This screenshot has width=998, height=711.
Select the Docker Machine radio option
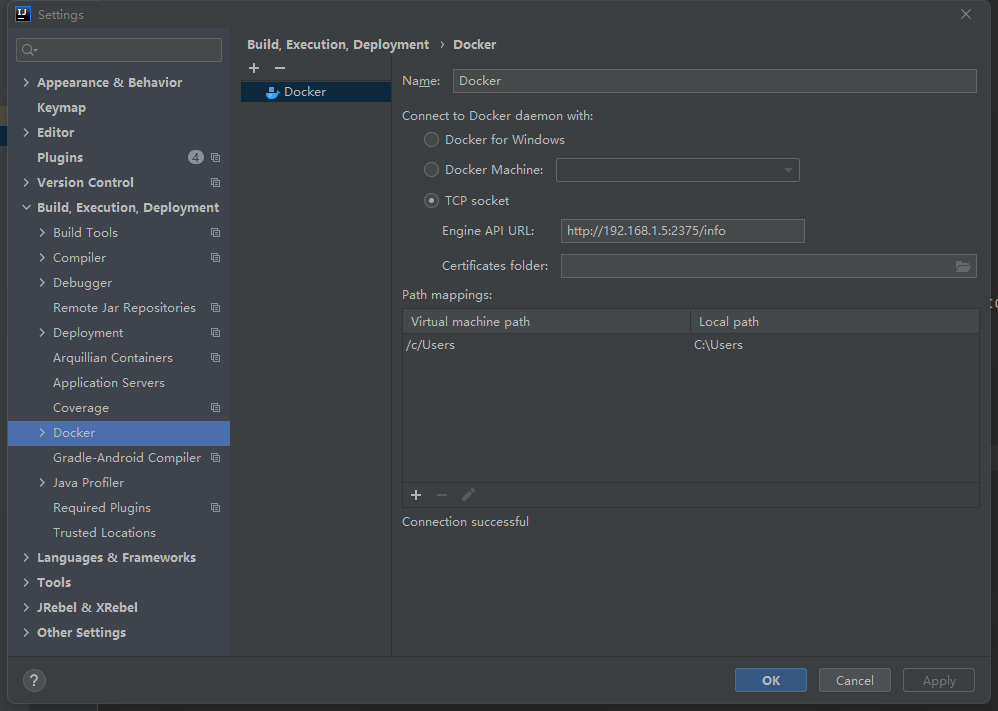pos(432,169)
